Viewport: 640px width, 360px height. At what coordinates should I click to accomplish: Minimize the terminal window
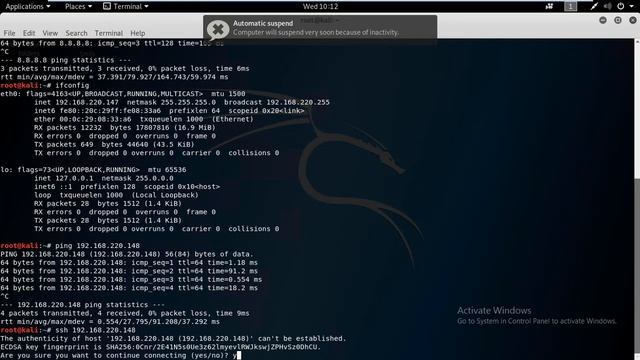click(x=603, y=20)
